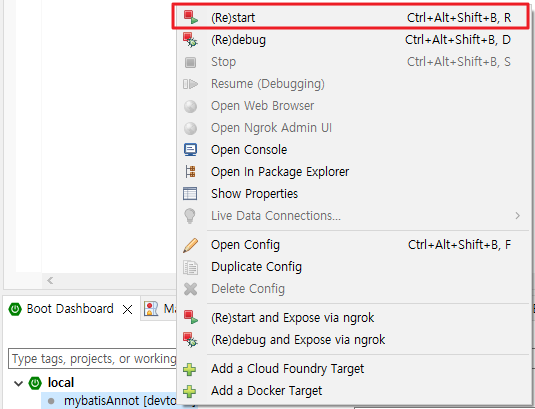
Task: Click the Live Data Connections lightbulb icon
Action: (190, 216)
